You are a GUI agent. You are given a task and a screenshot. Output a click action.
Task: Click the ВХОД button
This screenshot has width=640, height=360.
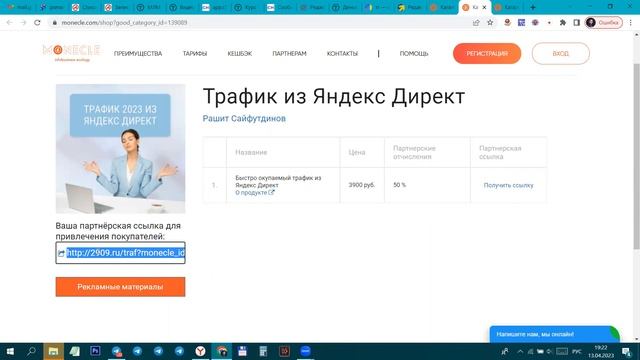(561, 53)
